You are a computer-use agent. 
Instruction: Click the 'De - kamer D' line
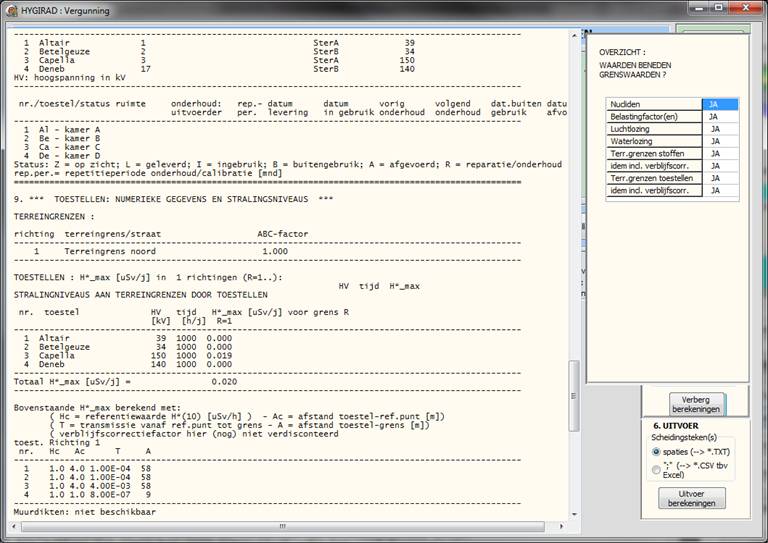click(61, 156)
